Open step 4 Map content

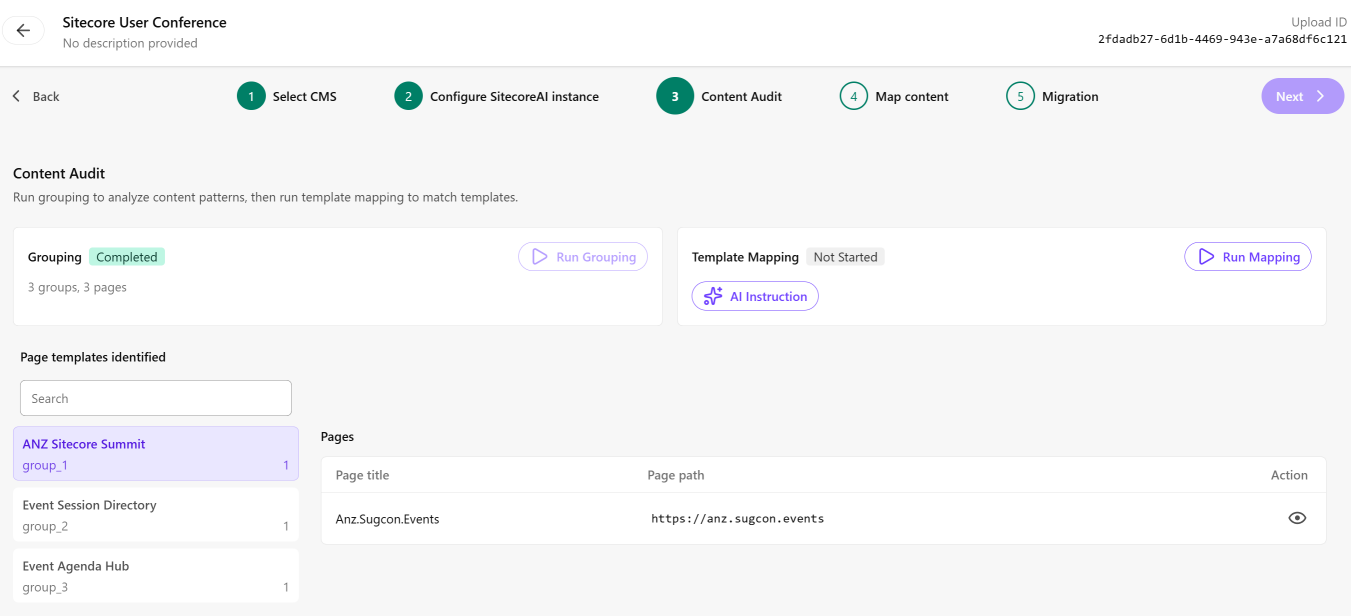[x=894, y=97]
